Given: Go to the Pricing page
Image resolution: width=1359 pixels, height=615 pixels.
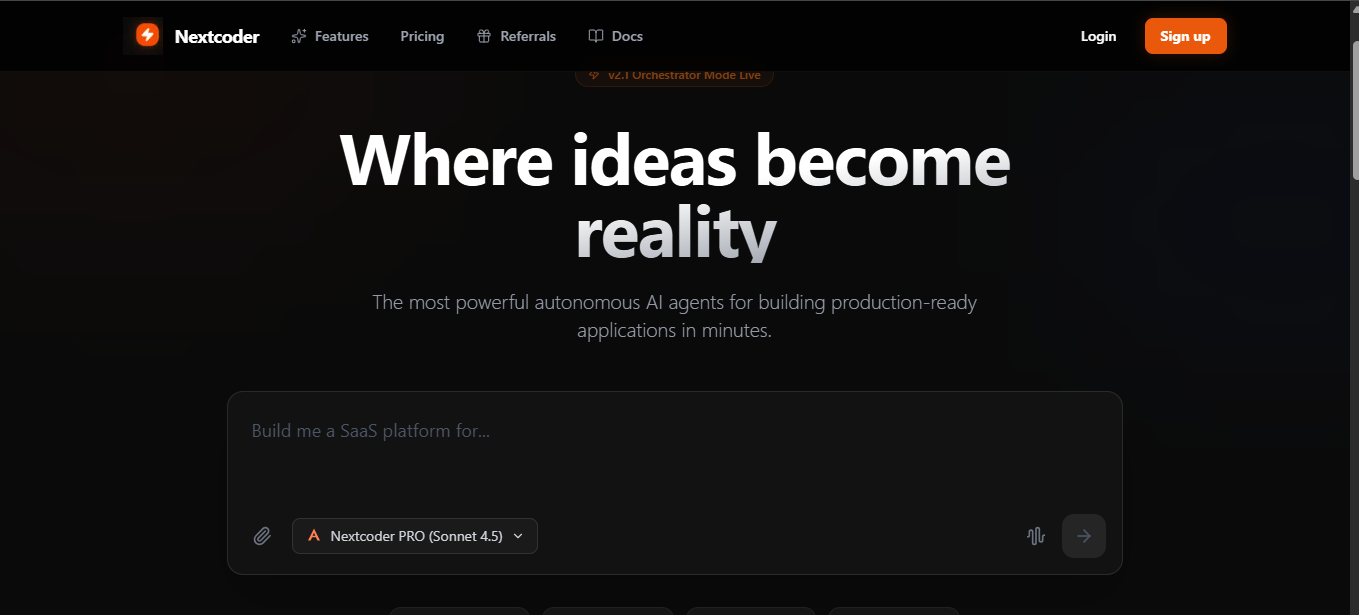Looking at the screenshot, I should pos(422,36).
